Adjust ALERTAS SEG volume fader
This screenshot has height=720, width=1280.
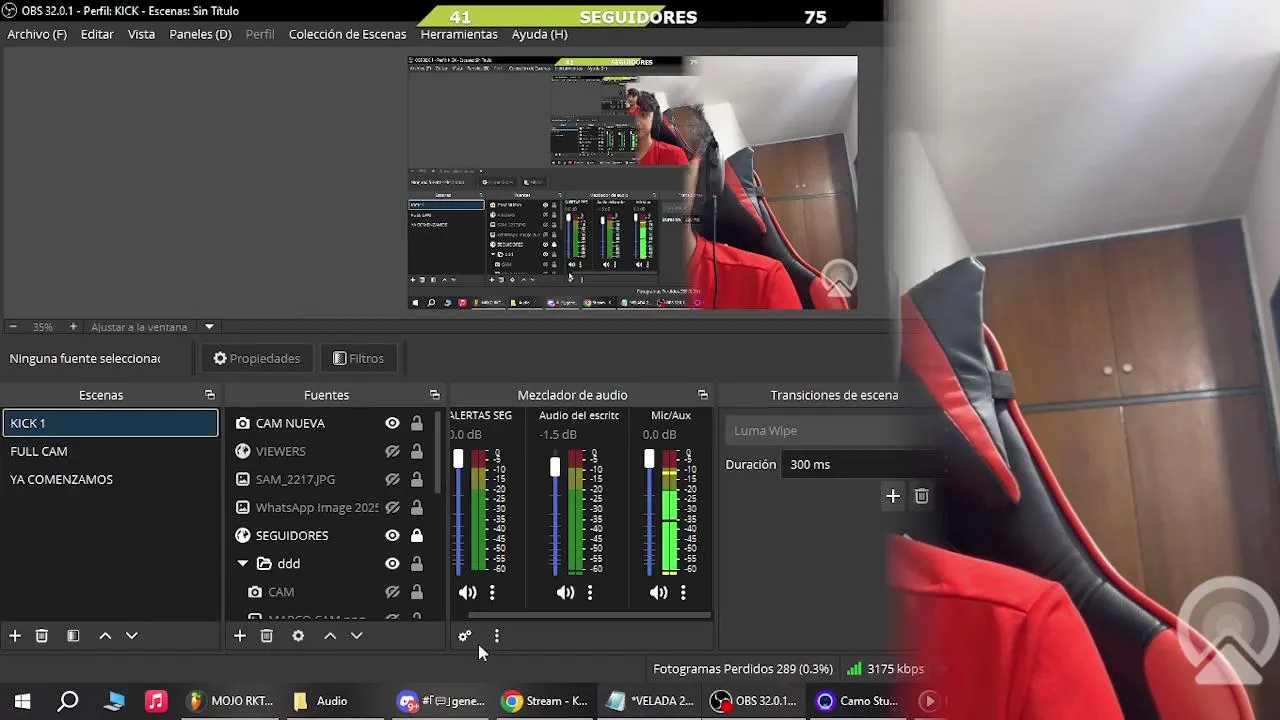point(458,459)
